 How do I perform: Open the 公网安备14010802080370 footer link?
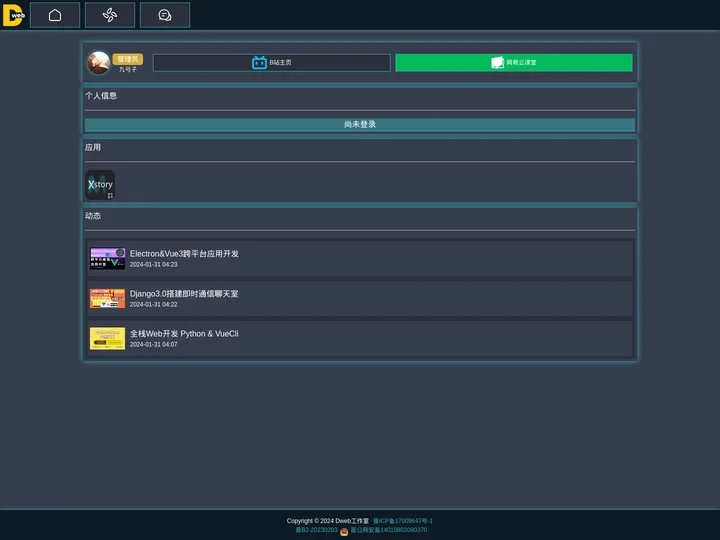pyautogui.click(x=389, y=530)
